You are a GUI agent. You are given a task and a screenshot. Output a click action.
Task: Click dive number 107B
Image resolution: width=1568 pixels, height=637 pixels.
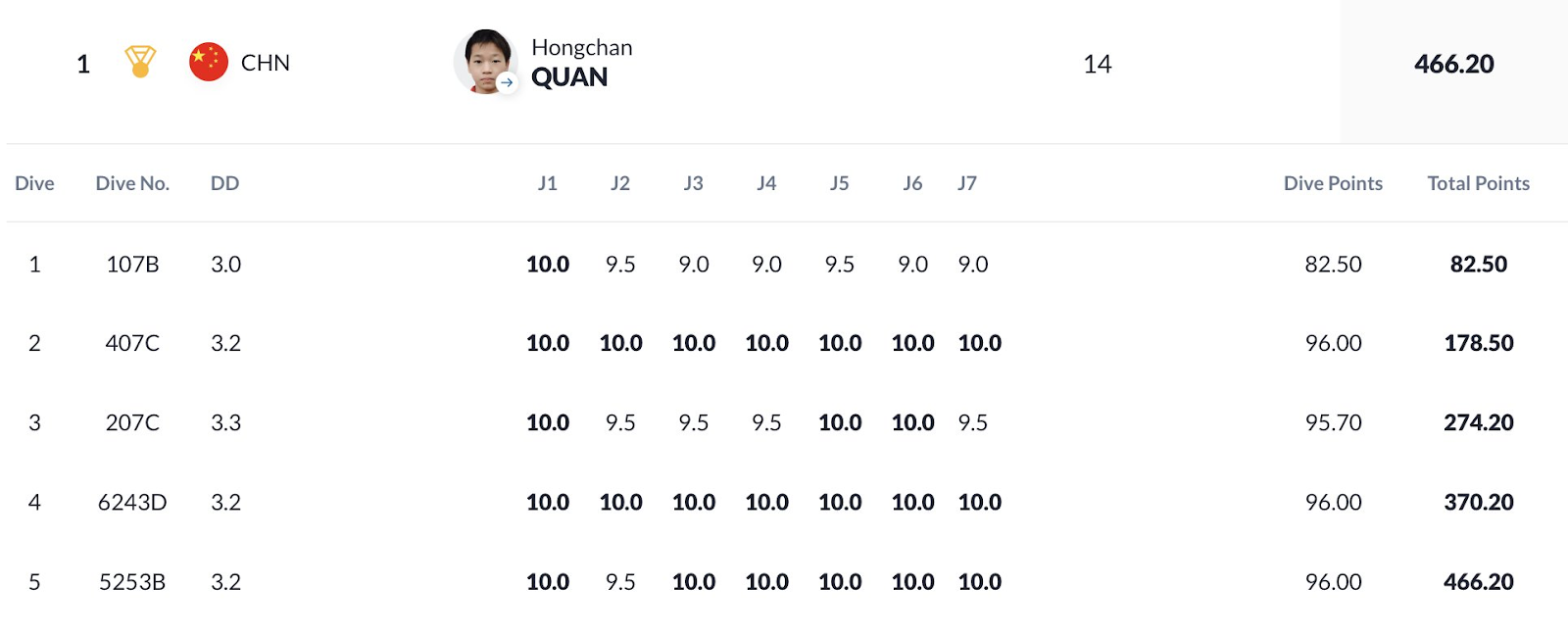click(x=132, y=265)
